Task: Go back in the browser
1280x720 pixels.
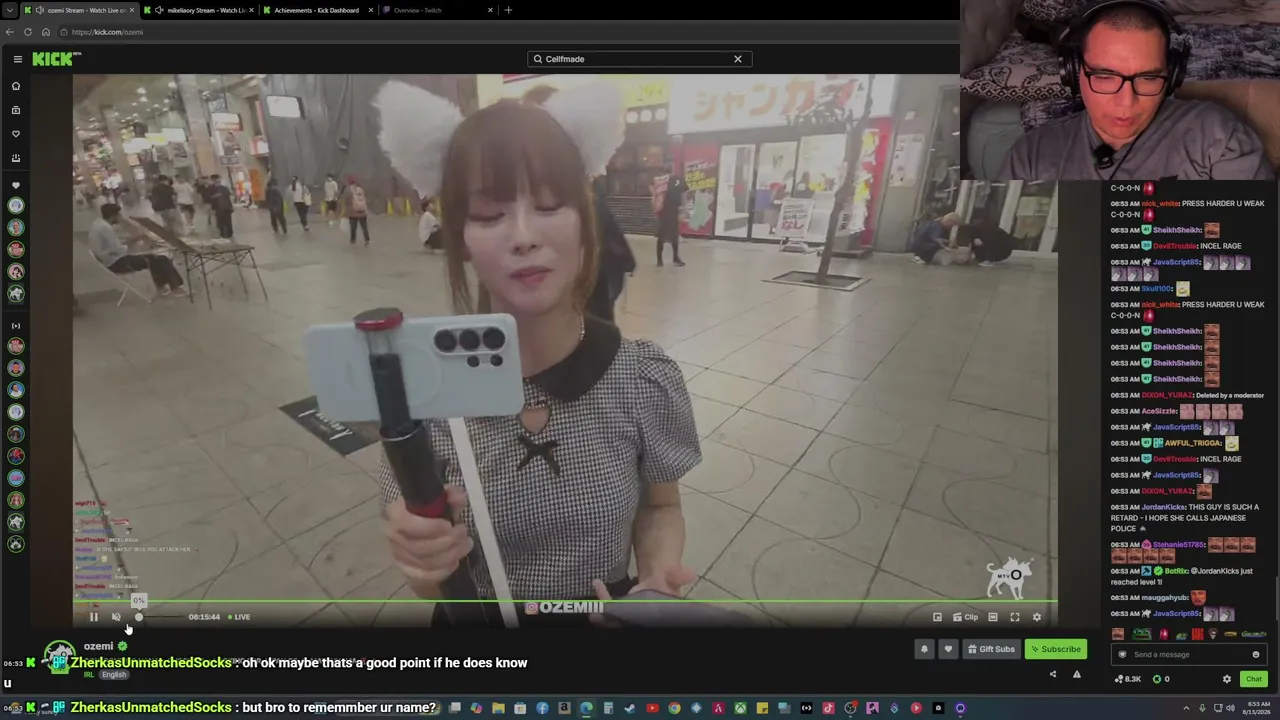Action: [x=10, y=32]
